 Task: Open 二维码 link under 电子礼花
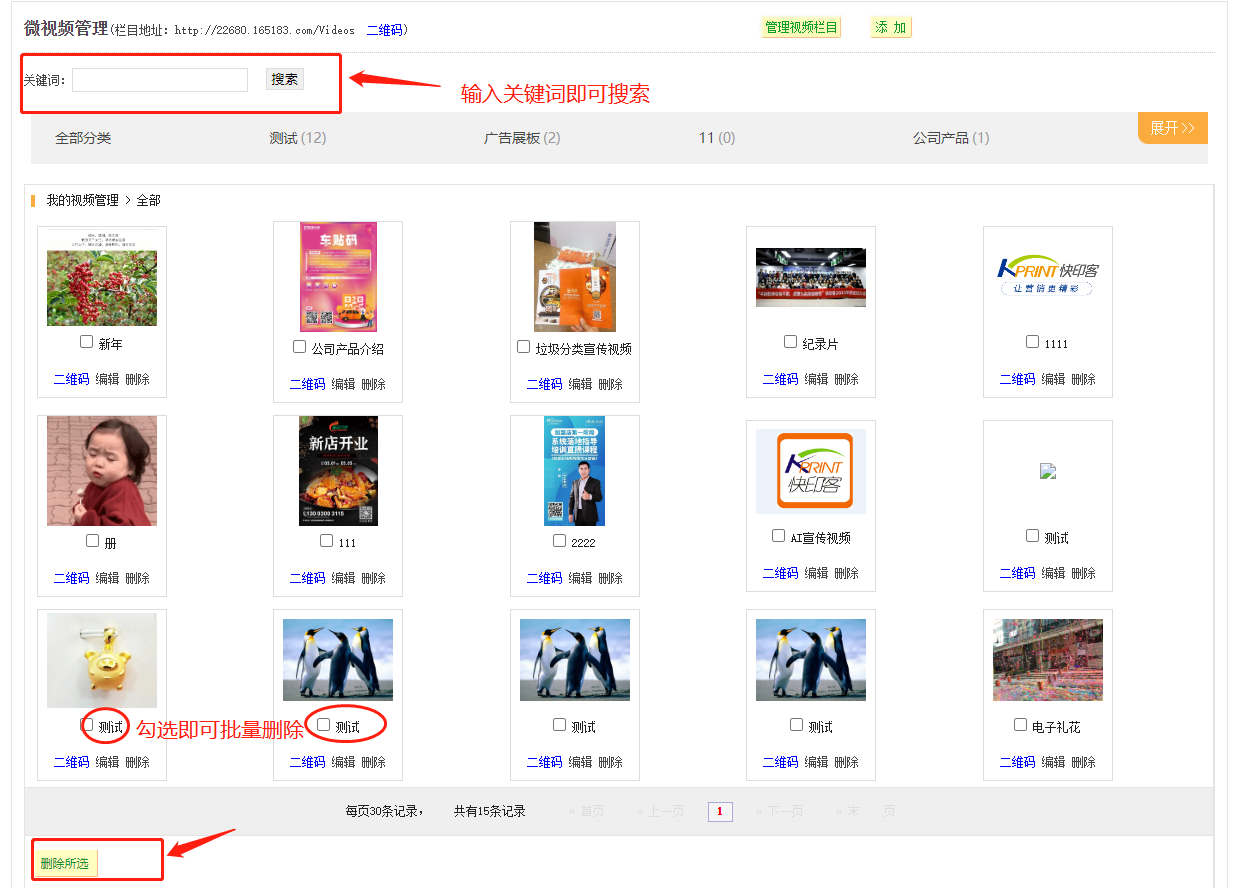pos(1017,762)
